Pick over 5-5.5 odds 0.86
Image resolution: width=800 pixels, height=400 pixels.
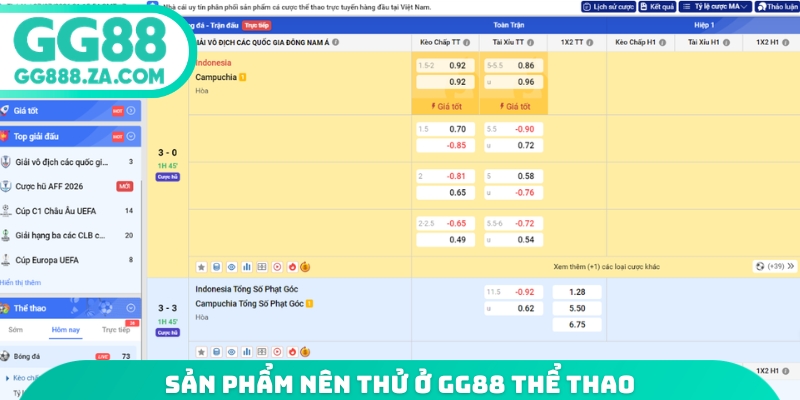(513, 66)
